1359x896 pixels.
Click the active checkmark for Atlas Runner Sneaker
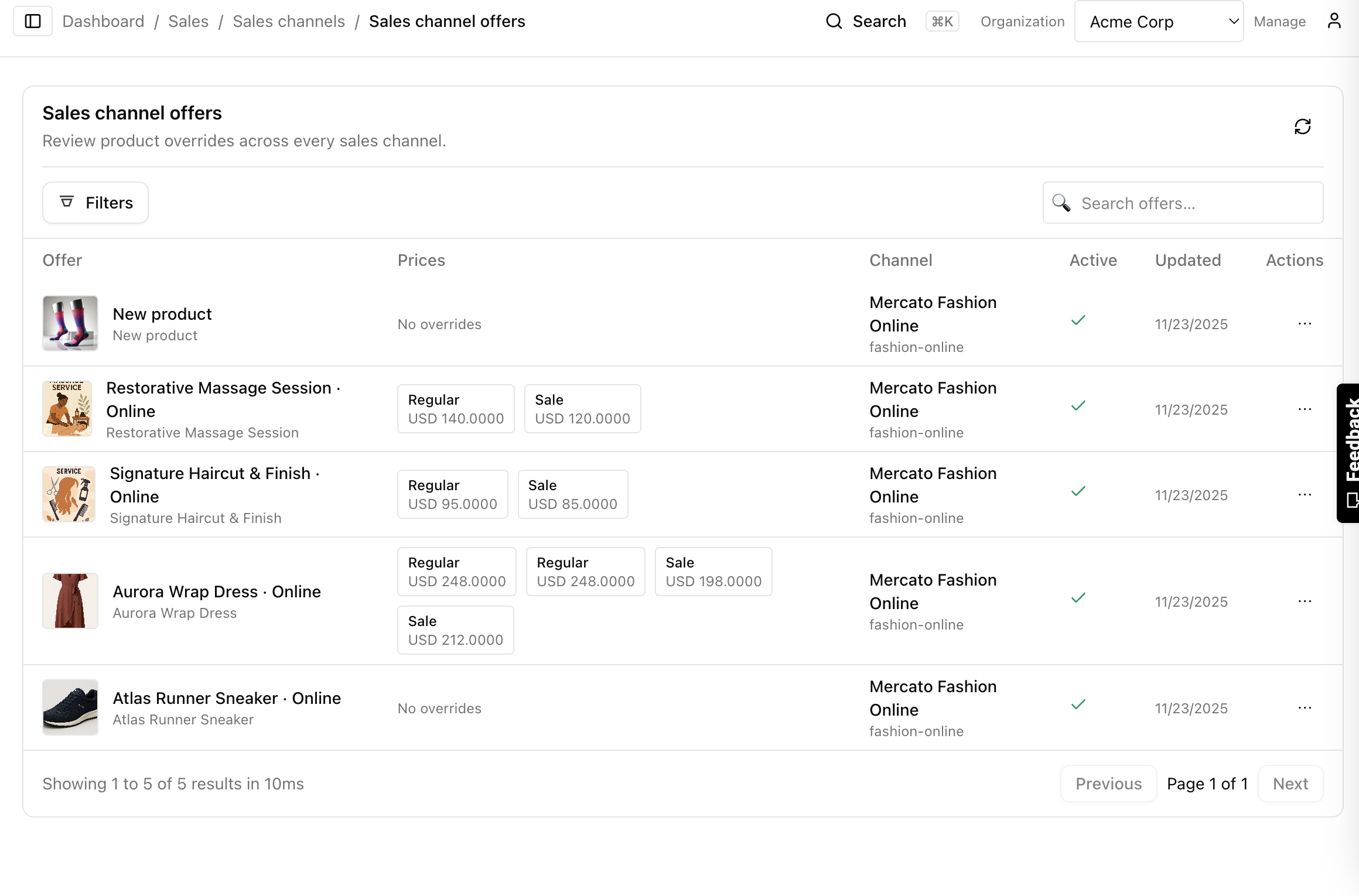click(1078, 704)
